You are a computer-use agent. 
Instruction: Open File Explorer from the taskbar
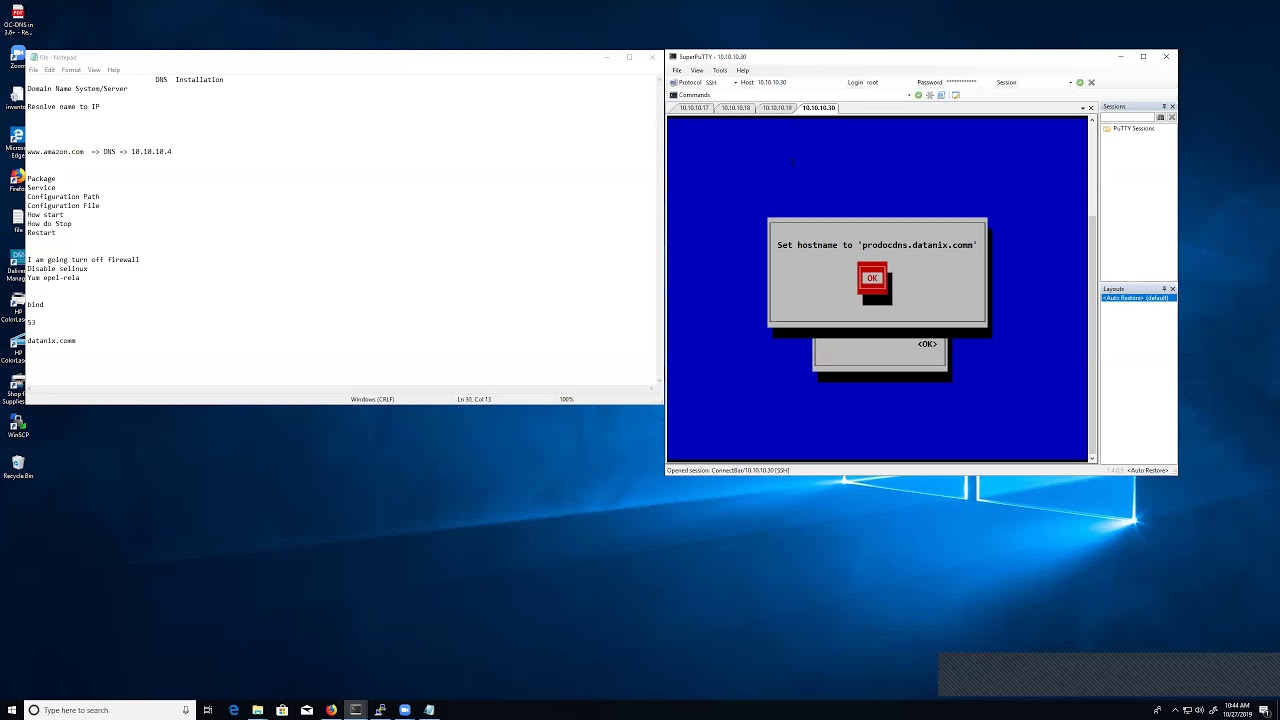click(x=258, y=710)
